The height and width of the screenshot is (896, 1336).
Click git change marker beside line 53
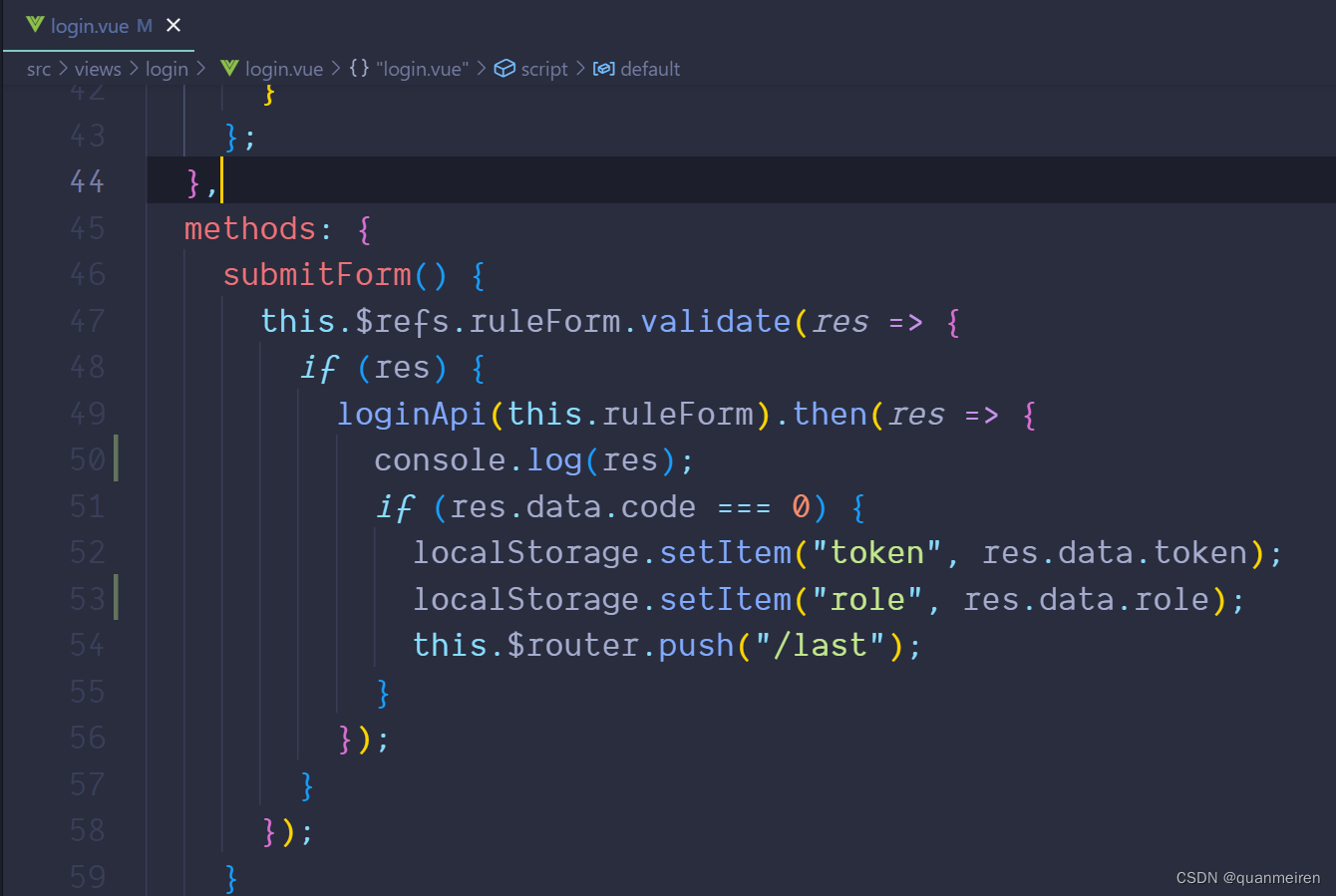click(x=116, y=597)
